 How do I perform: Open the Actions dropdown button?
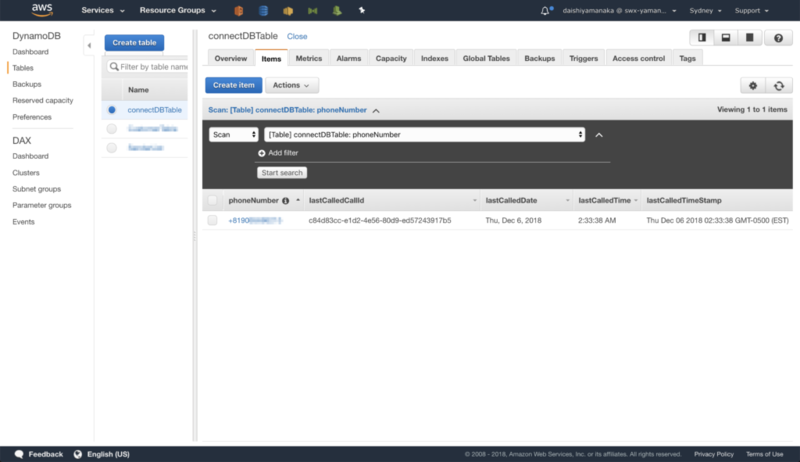point(291,85)
